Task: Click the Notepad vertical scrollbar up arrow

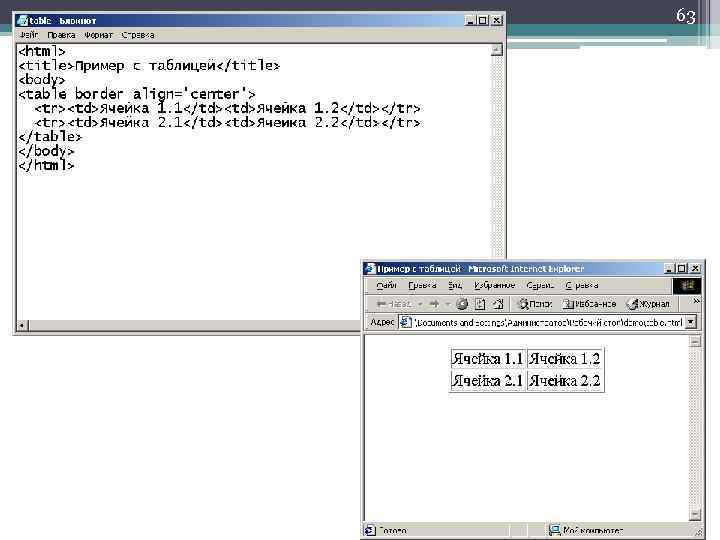Action: 496,50
